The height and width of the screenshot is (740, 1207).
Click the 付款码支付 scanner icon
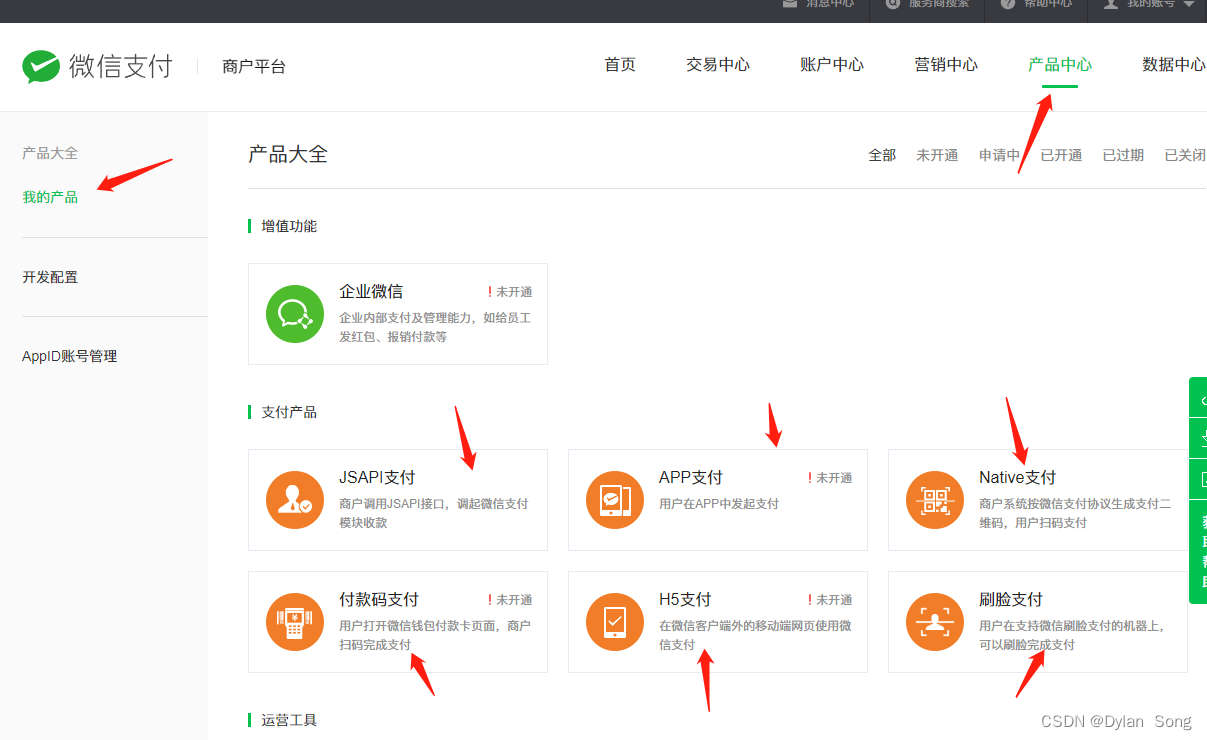294,622
